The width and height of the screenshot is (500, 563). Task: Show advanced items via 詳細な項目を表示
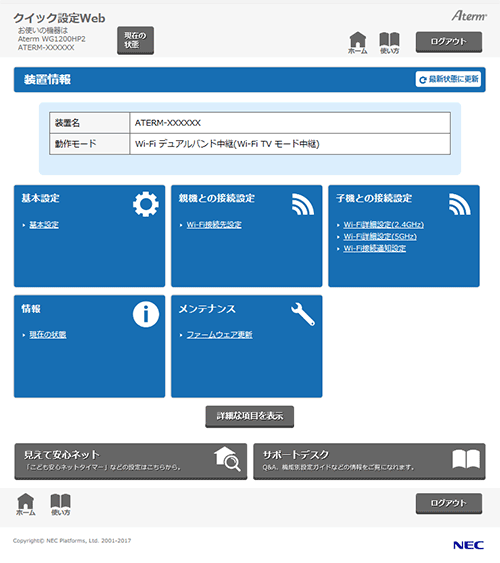[249, 416]
